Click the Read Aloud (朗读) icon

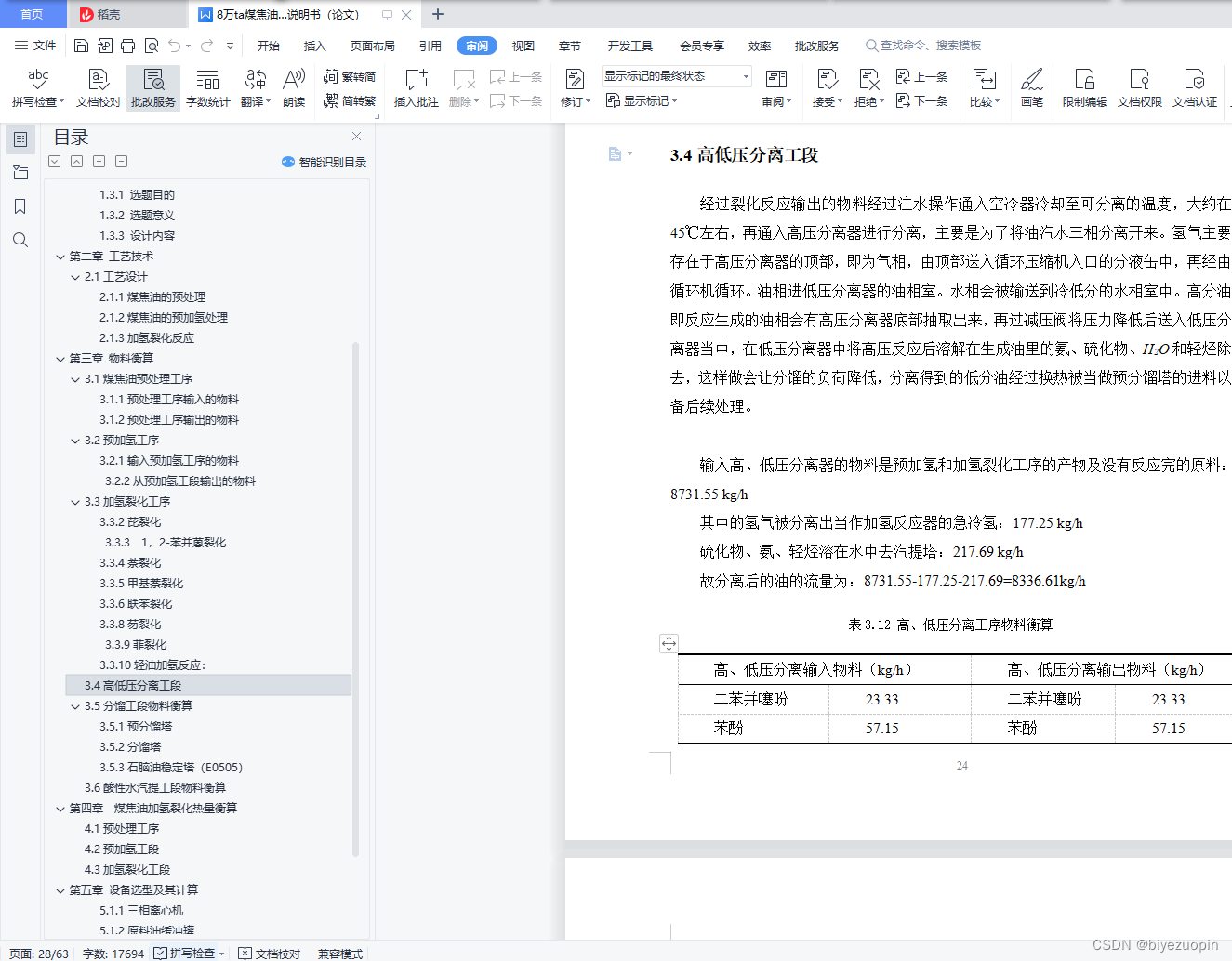(x=294, y=88)
